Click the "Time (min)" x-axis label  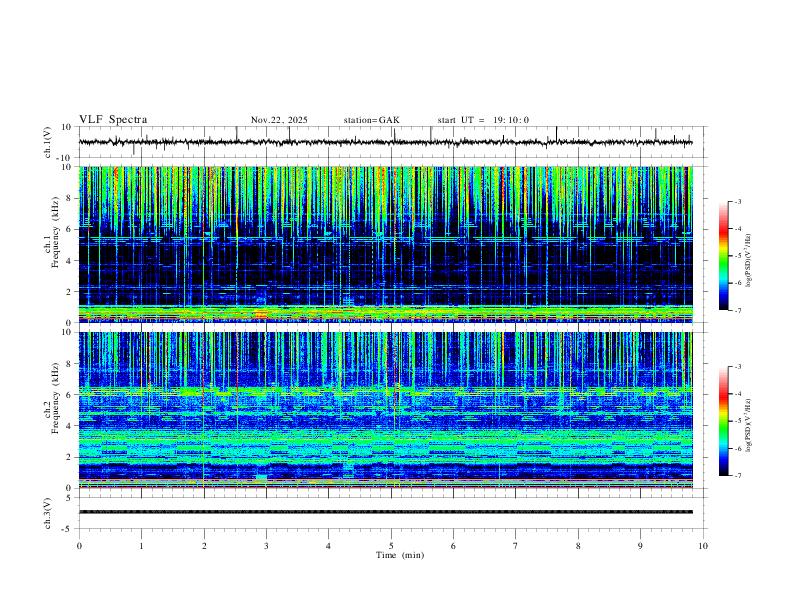pyautogui.click(x=400, y=555)
